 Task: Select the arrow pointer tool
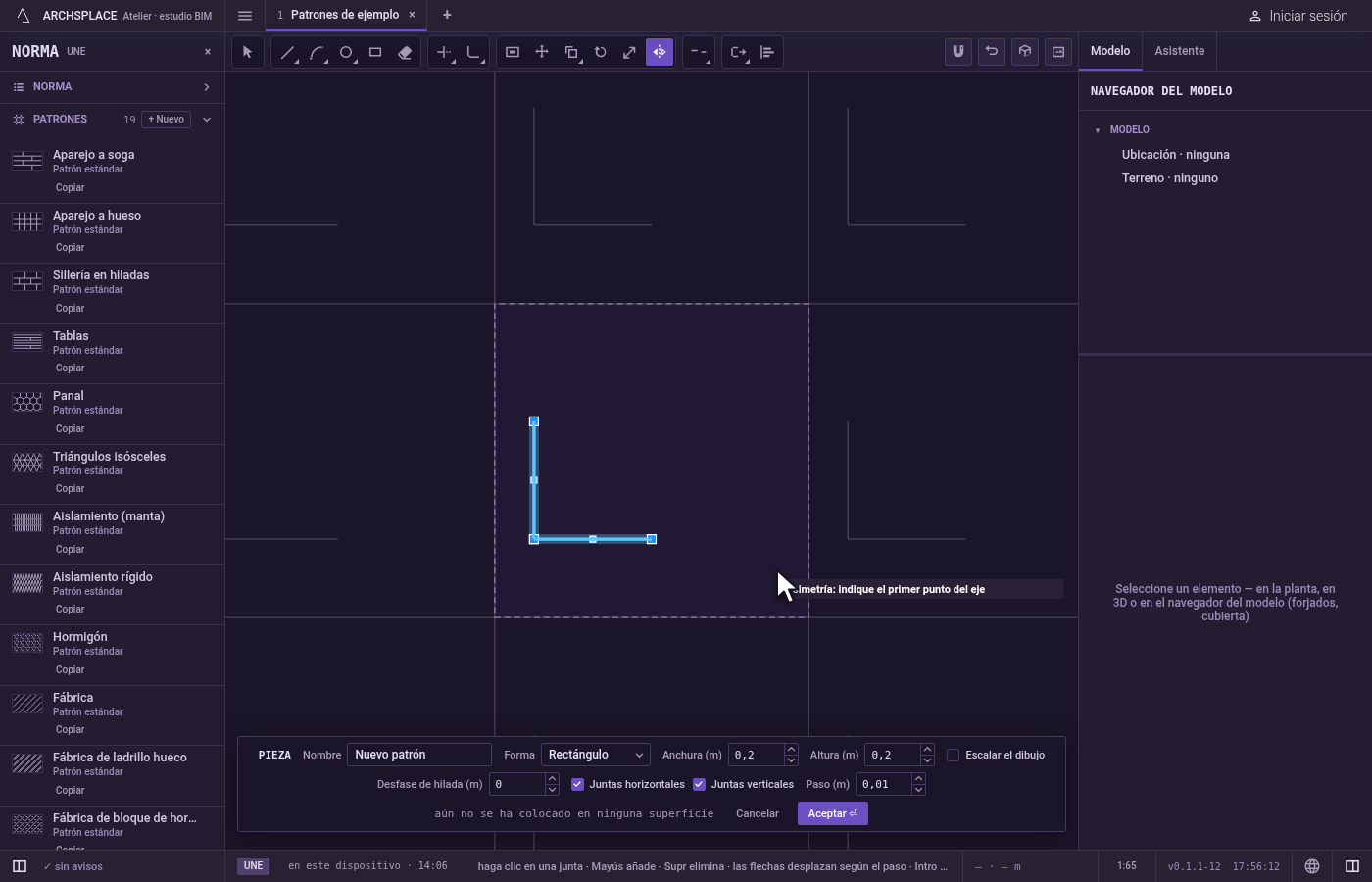click(x=248, y=52)
